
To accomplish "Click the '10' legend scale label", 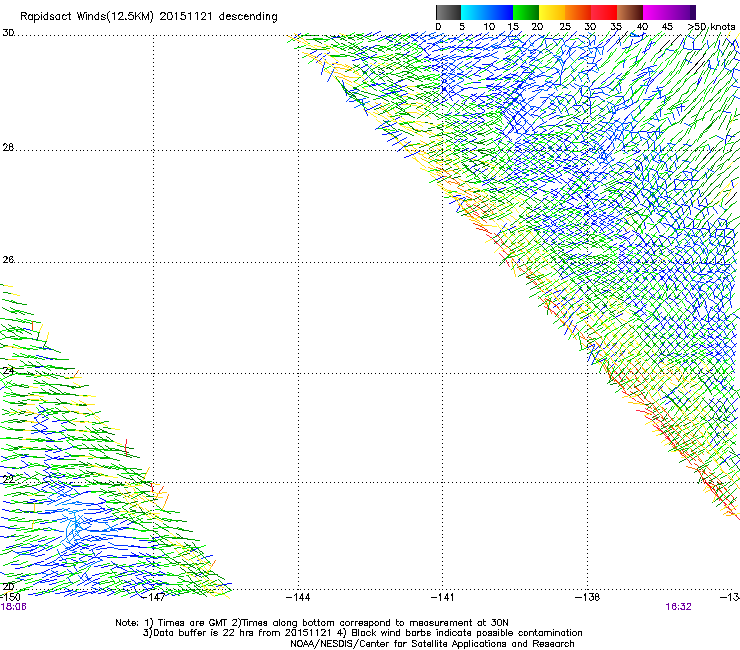I will click(489, 27).
